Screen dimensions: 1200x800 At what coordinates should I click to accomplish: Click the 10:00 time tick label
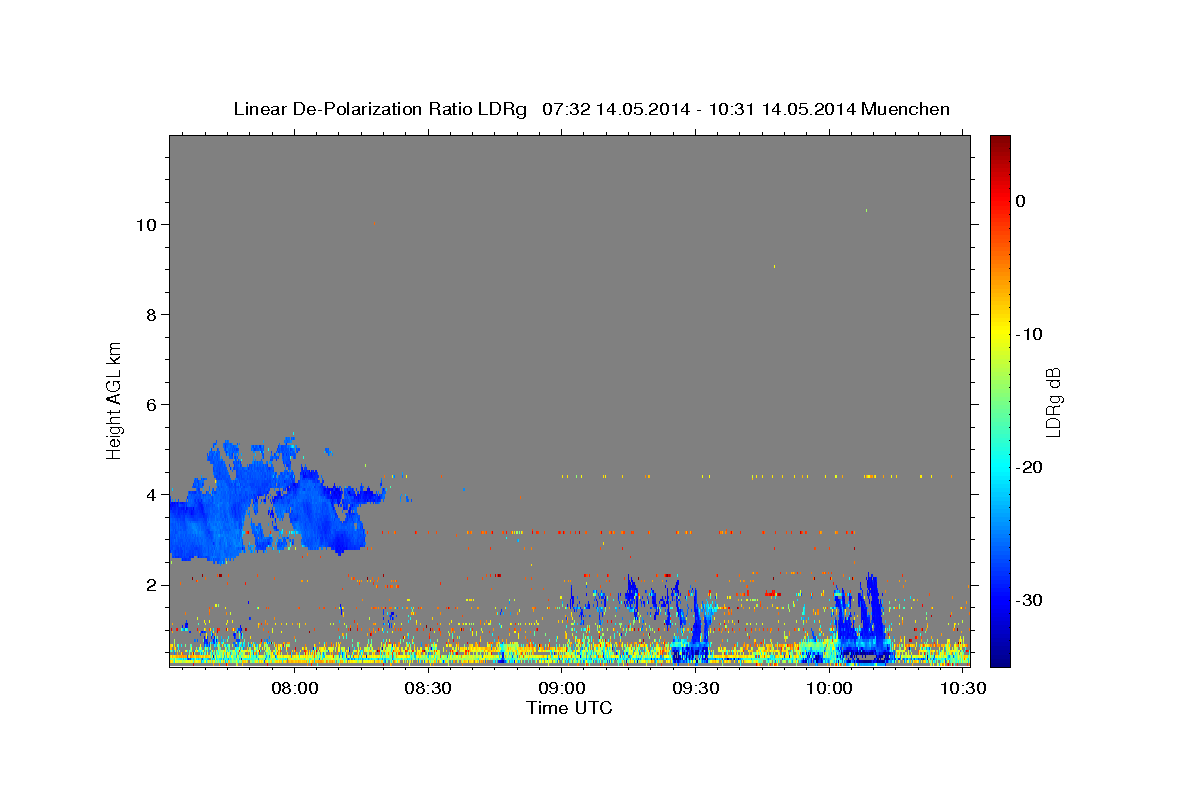click(829, 688)
